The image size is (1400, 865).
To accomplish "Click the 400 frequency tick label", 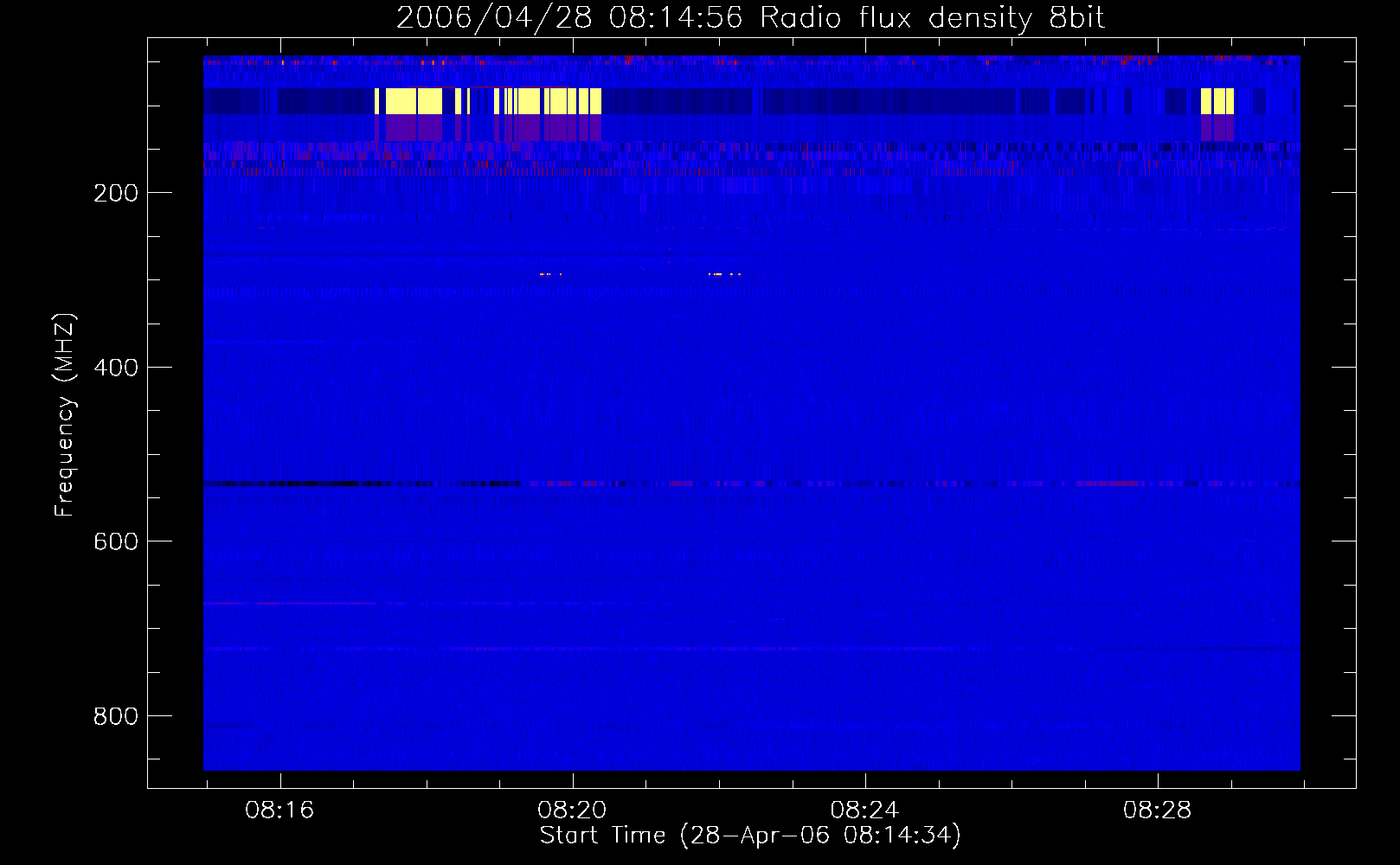I will [x=116, y=368].
